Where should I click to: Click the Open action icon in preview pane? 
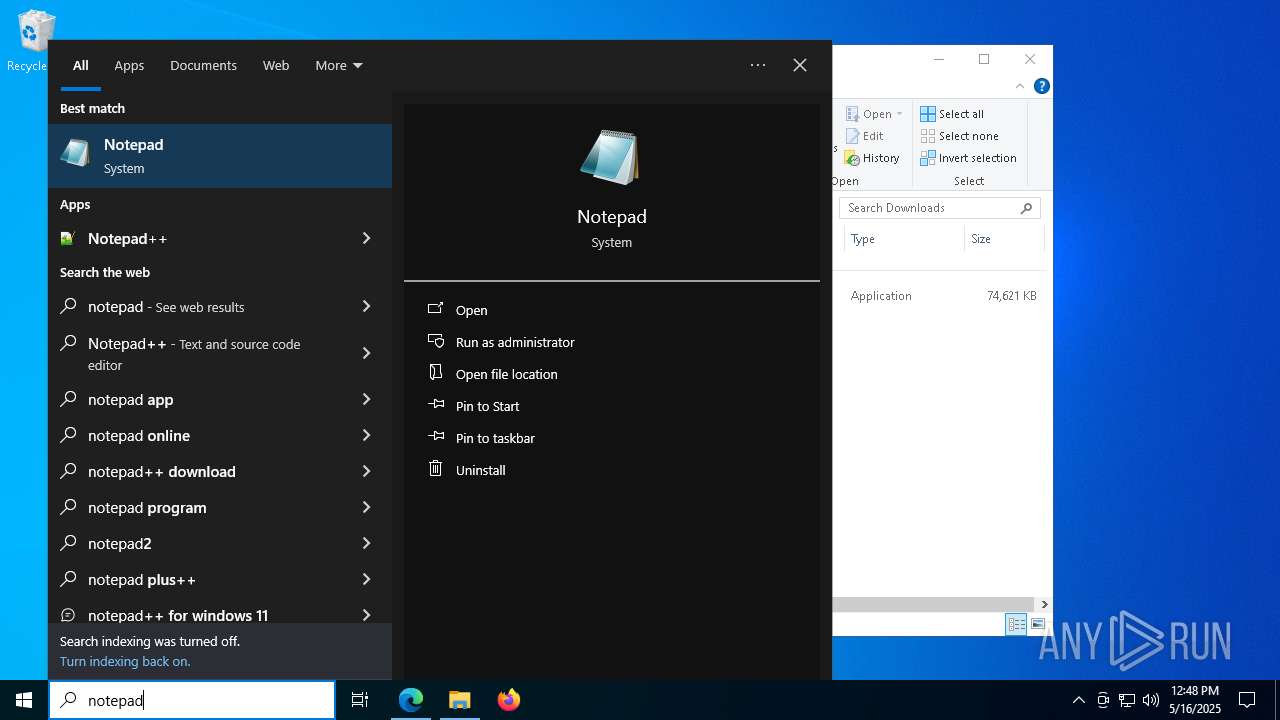[435, 310]
